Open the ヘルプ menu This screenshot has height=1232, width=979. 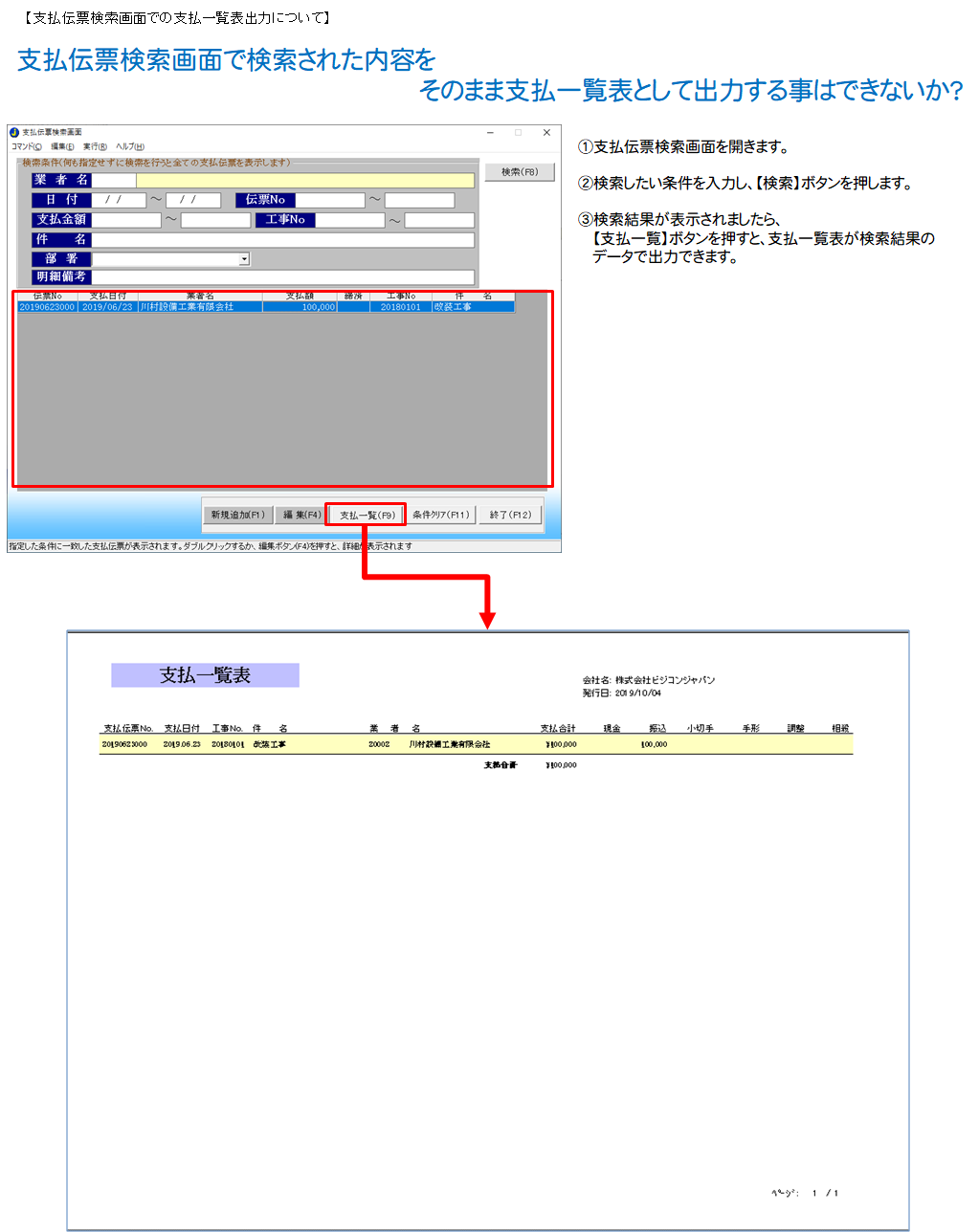tap(130, 146)
